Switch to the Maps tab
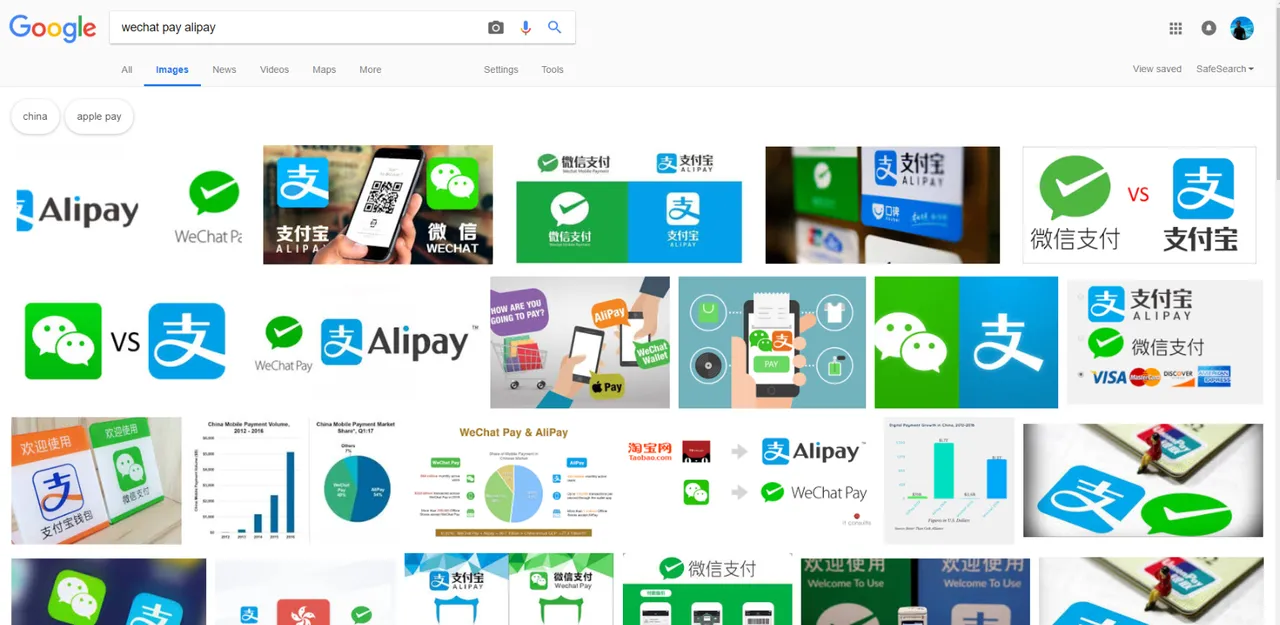This screenshot has width=1280, height=625. pos(324,70)
